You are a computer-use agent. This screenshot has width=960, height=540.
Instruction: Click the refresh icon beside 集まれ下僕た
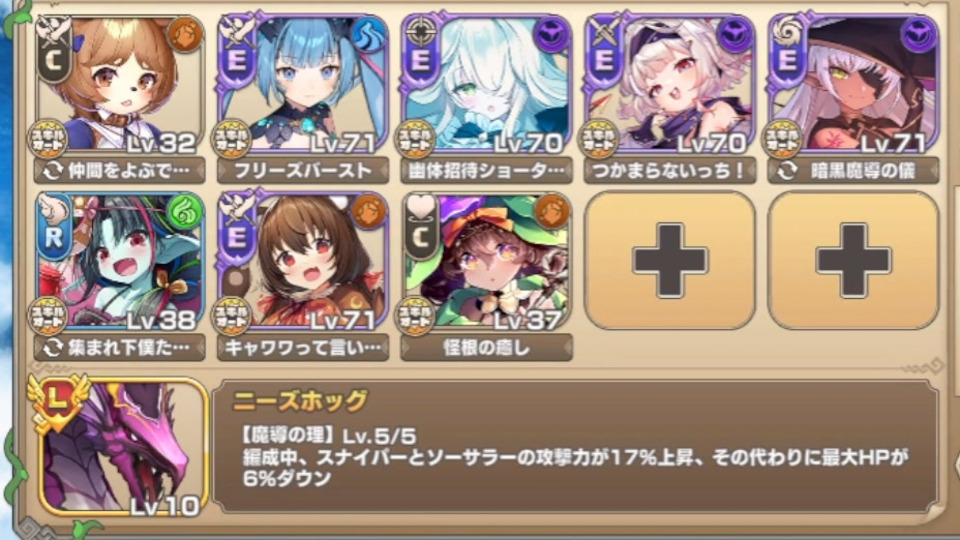[53, 348]
